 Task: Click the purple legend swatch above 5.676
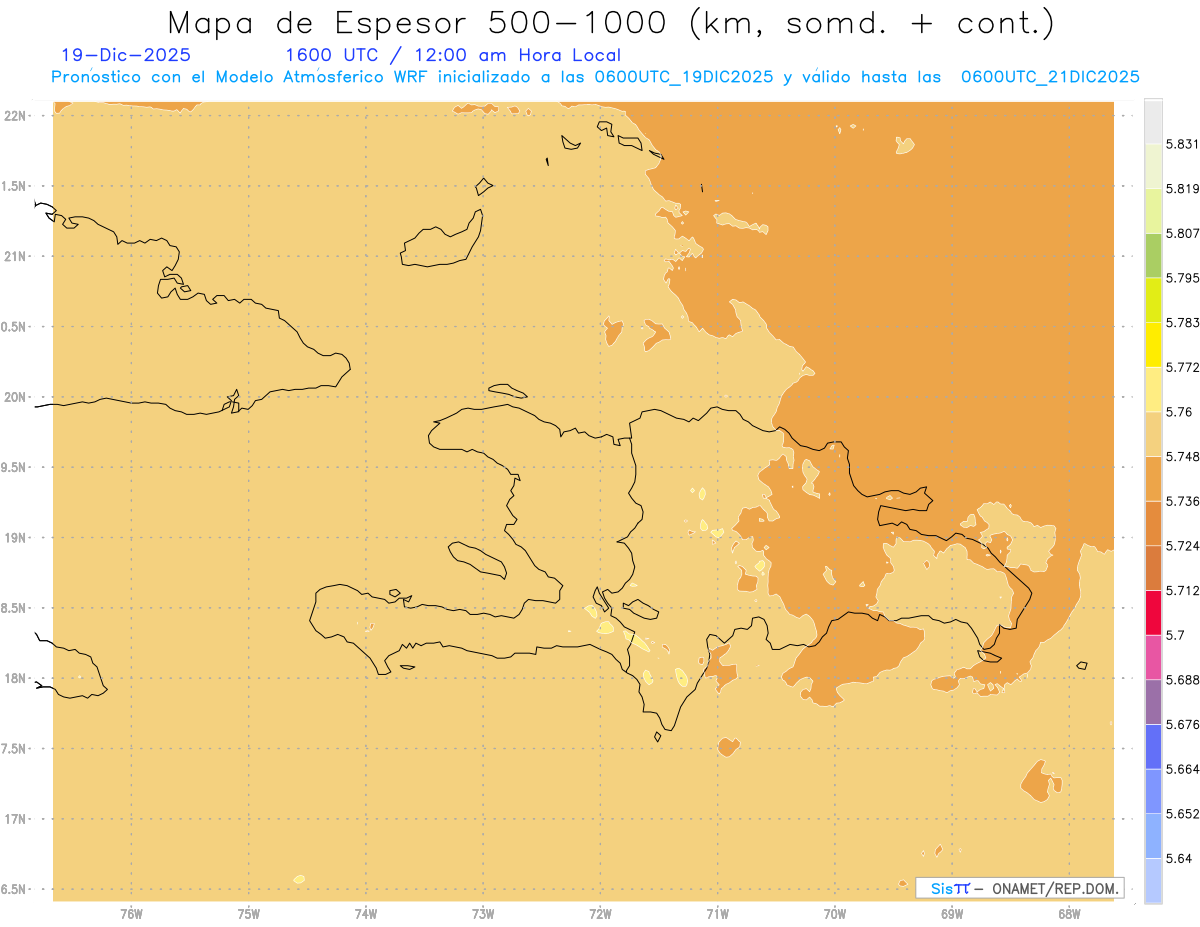(x=1153, y=702)
